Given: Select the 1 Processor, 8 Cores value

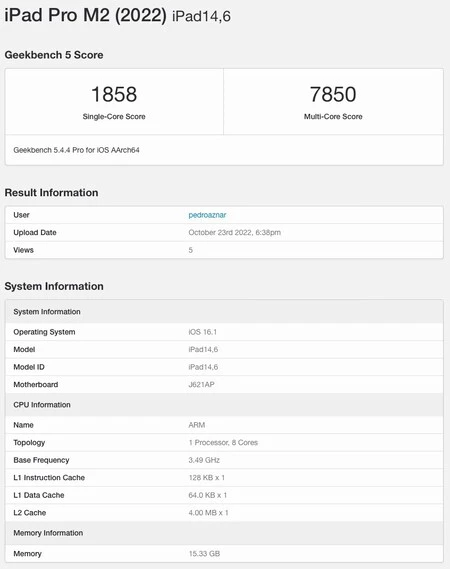Looking at the screenshot, I should coord(223,442).
